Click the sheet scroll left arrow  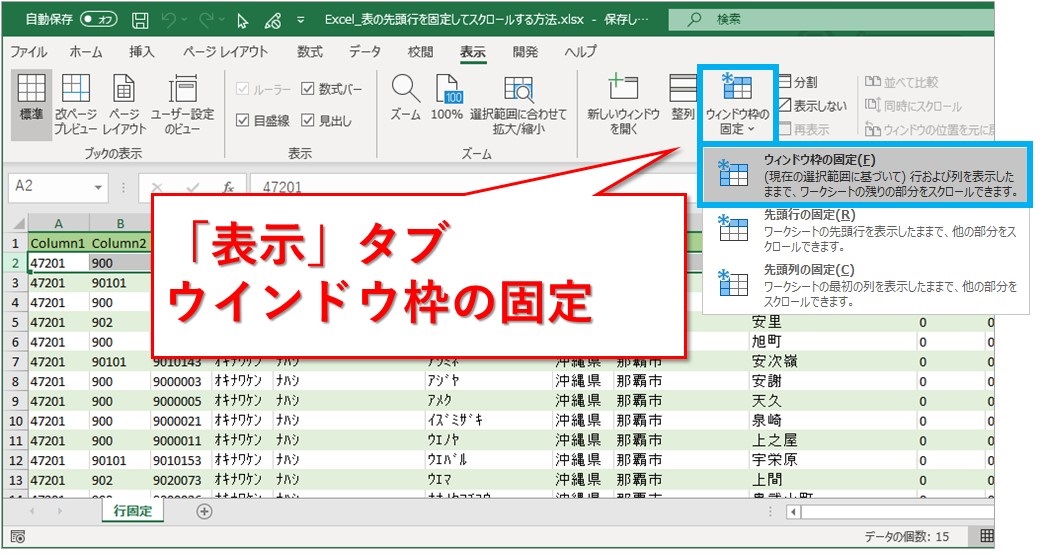click(31, 511)
